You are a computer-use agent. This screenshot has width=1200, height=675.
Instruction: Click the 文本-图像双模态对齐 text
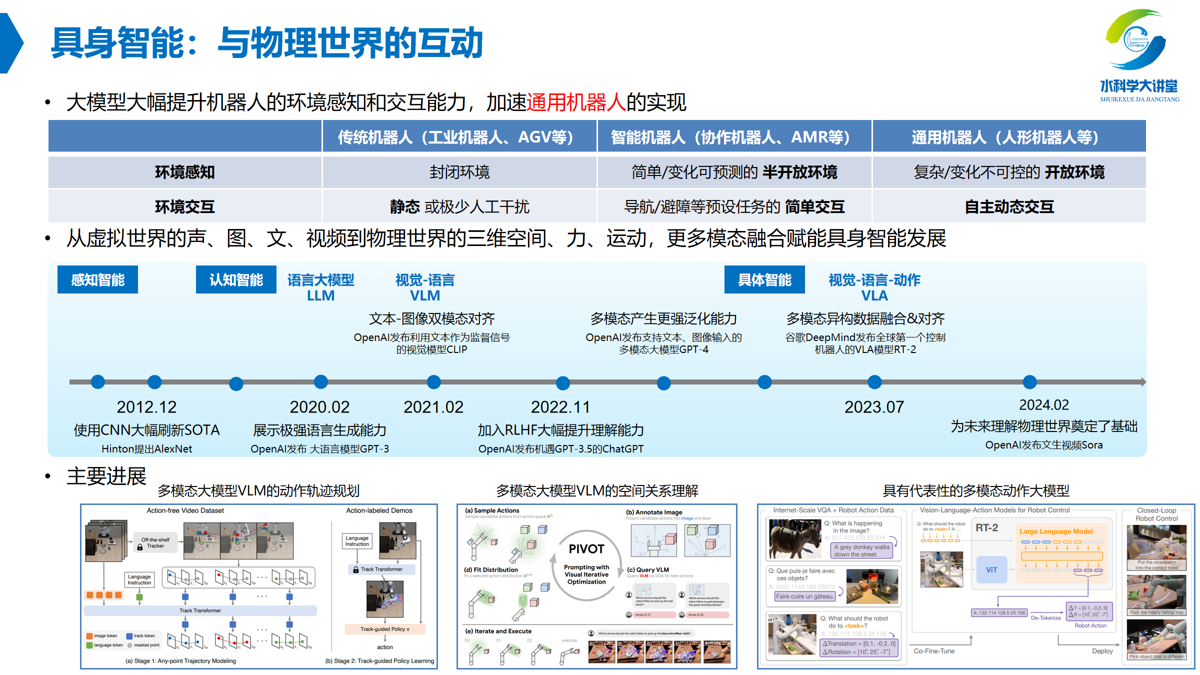click(x=432, y=318)
